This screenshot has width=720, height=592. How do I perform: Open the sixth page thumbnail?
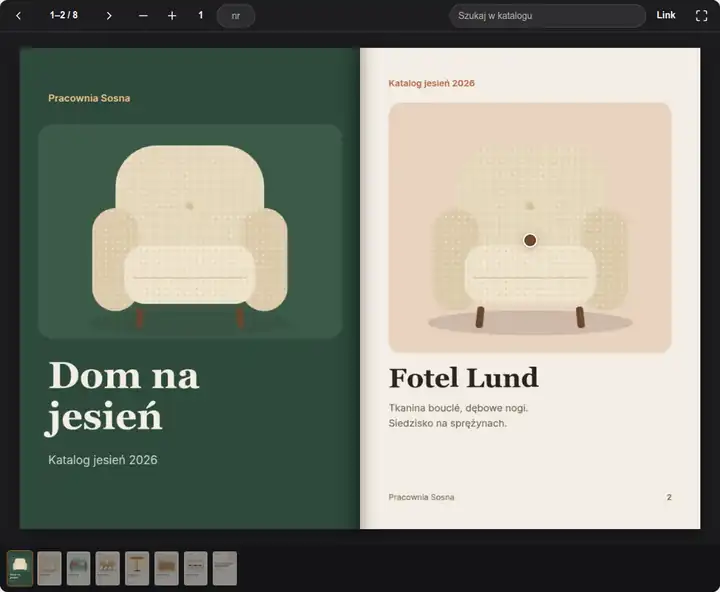[x=166, y=568]
